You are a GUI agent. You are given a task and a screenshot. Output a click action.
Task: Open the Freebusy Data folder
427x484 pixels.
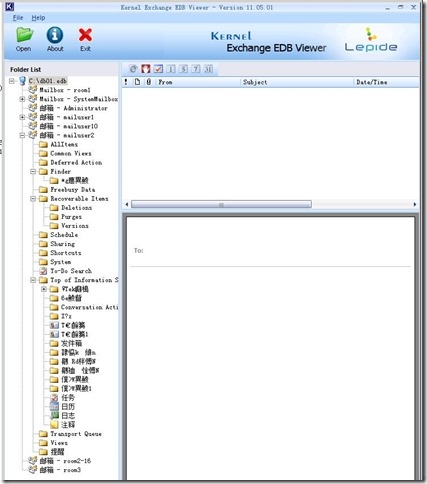pos(73,189)
